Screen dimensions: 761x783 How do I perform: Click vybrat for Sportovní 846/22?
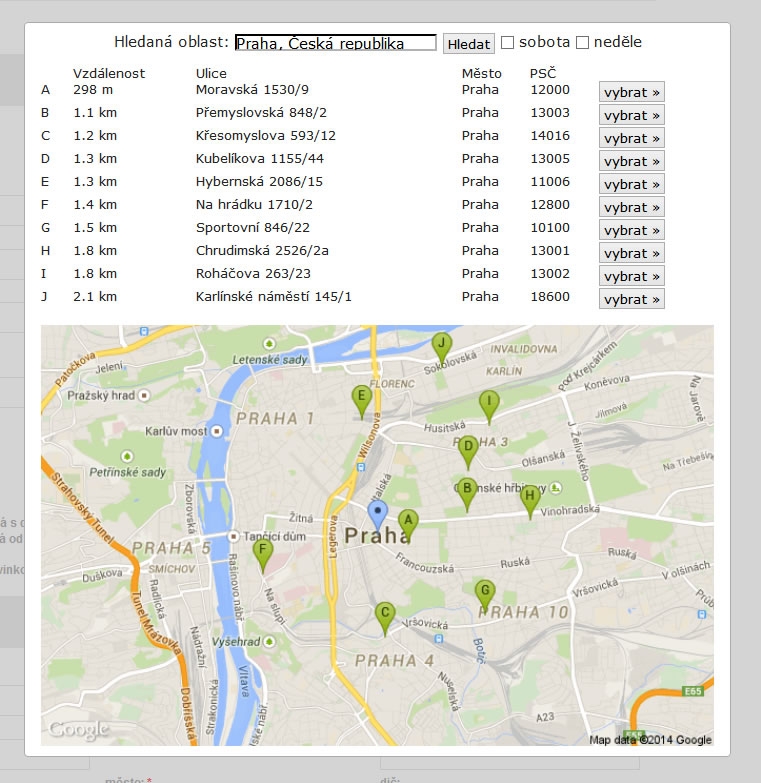[x=631, y=230]
